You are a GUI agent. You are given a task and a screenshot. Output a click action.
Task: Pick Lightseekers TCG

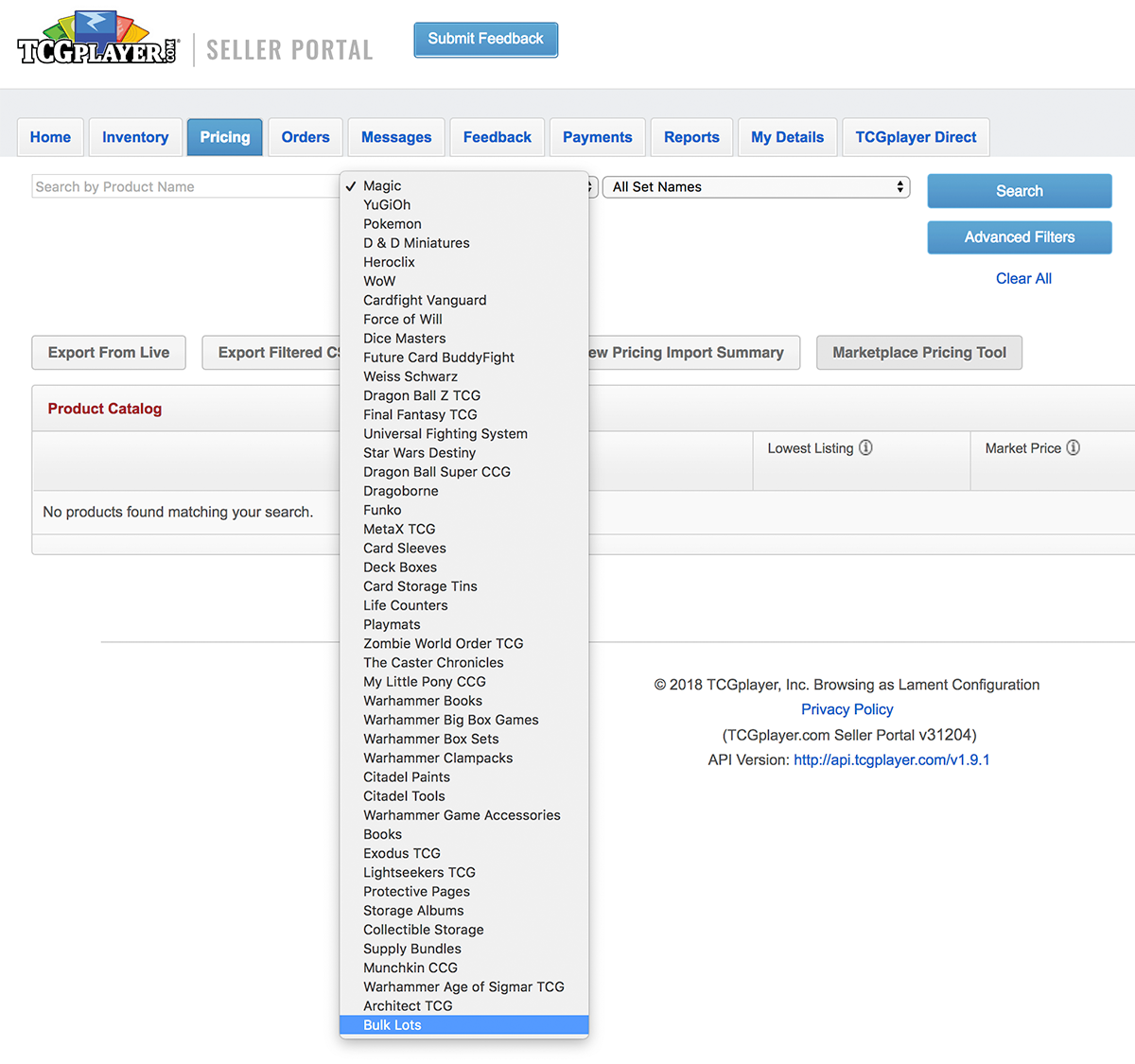464,873
